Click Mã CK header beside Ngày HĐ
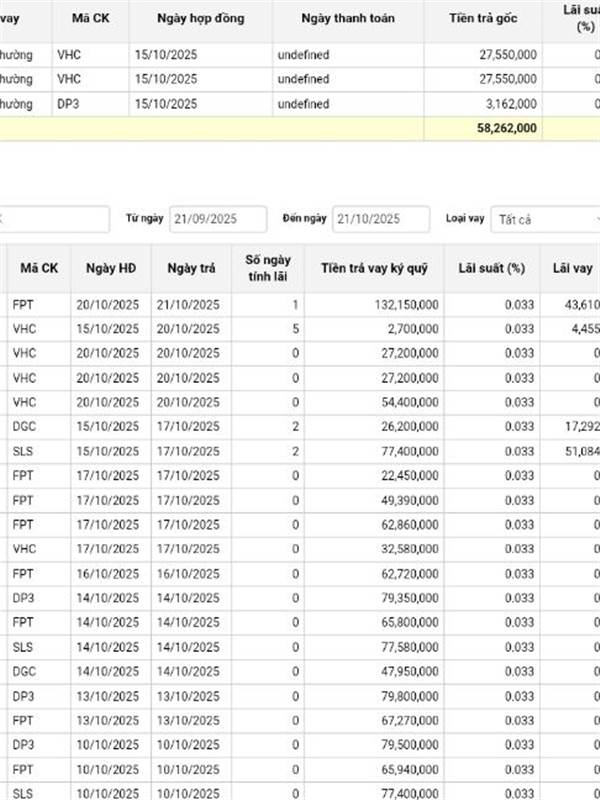The height and width of the screenshot is (800, 600). (x=39, y=268)
